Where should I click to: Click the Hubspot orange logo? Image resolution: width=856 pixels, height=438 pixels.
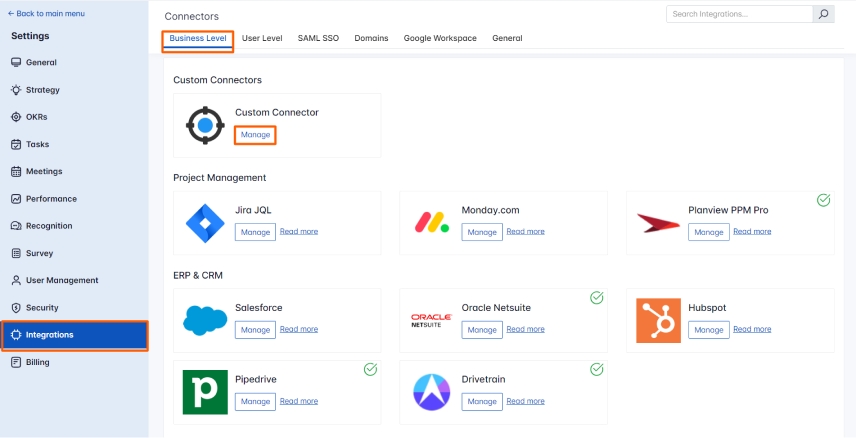pyautogui.click(x=658, y=321)
